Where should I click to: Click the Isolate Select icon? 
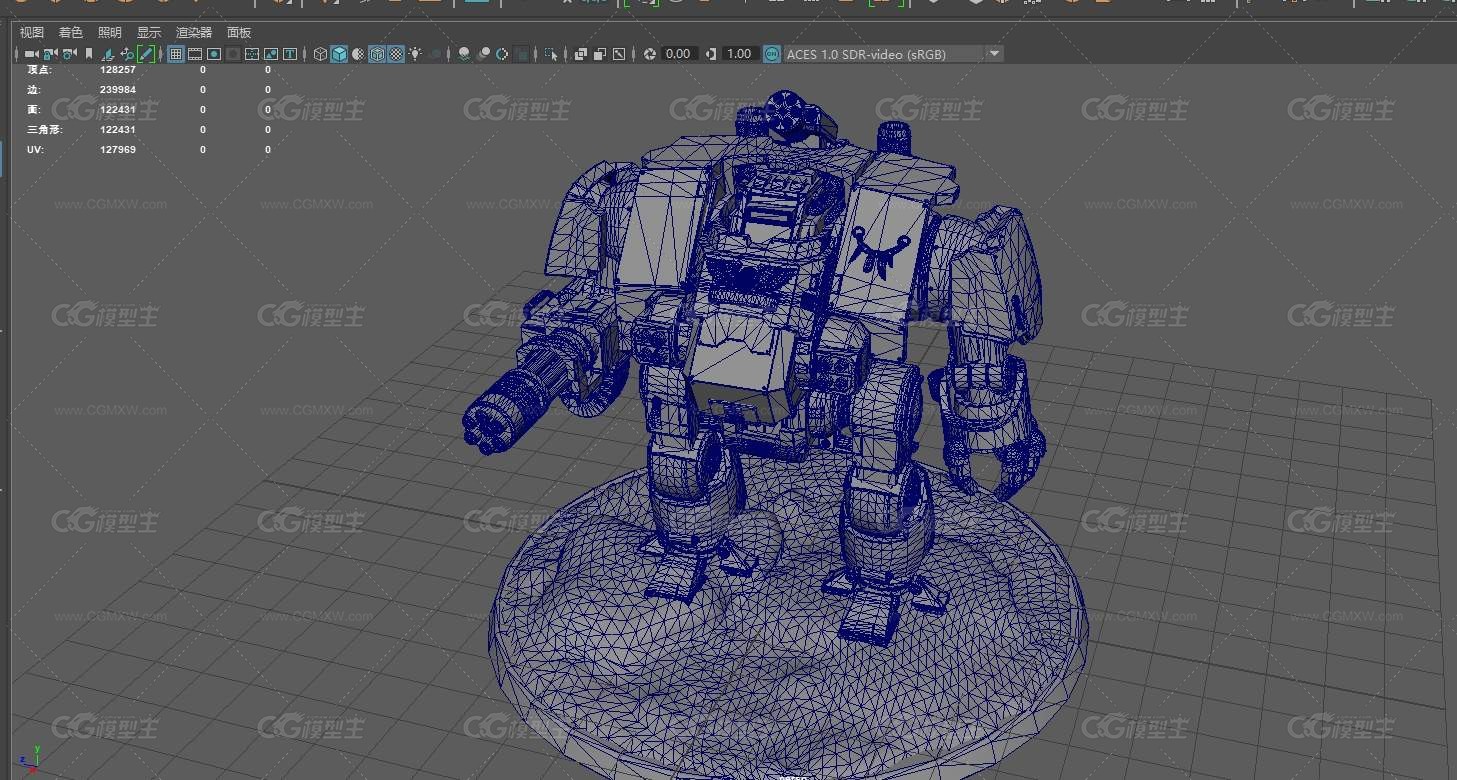click(551, 54)
